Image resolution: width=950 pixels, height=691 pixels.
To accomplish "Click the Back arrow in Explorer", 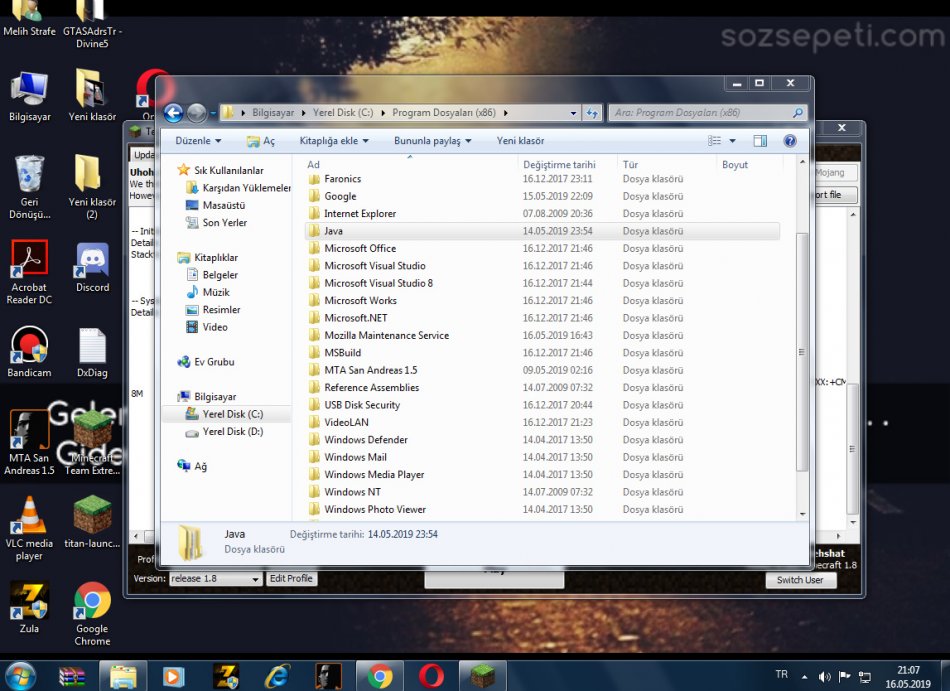I will tap(173, 113).
